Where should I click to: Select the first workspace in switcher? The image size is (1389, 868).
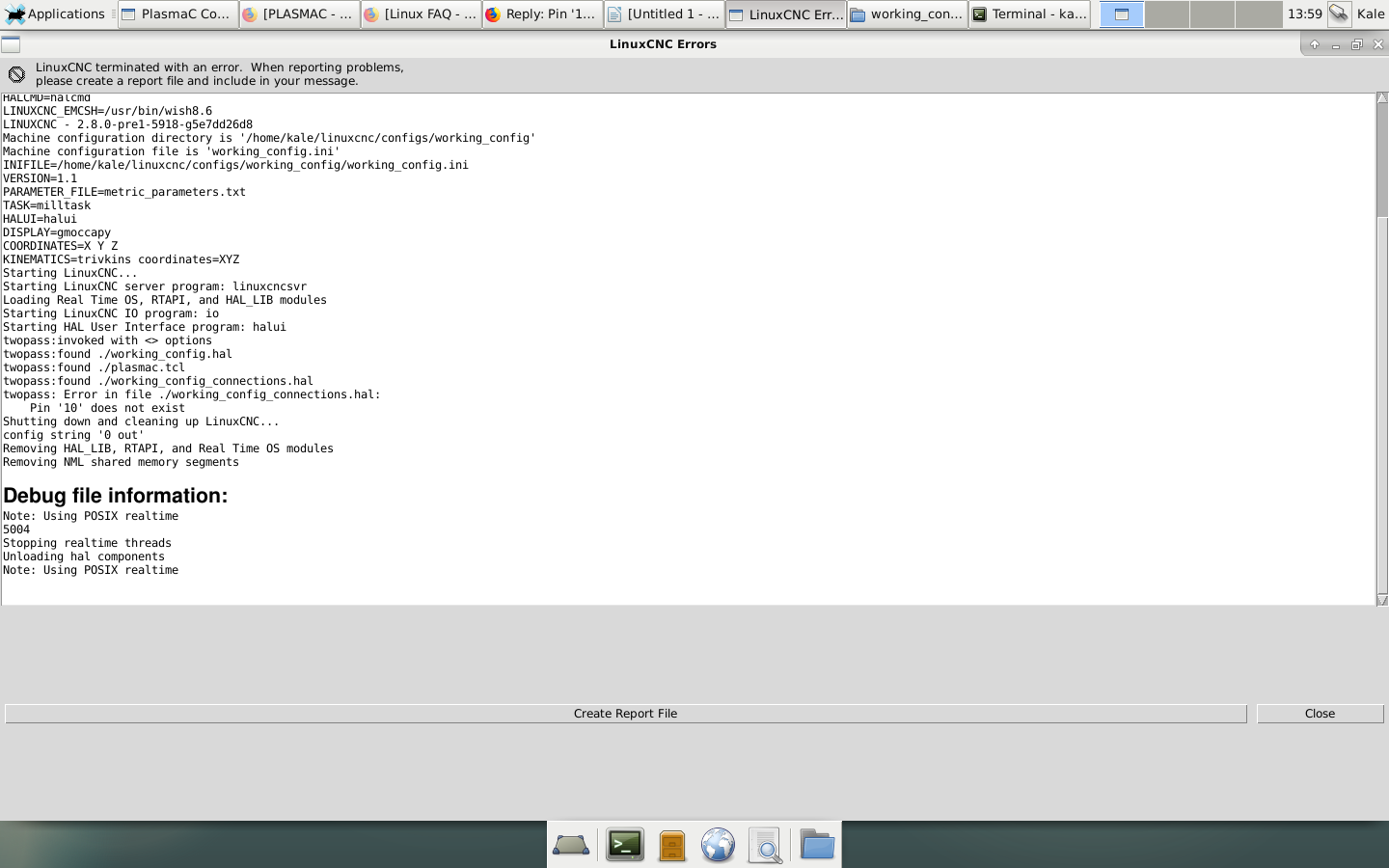1121,14
